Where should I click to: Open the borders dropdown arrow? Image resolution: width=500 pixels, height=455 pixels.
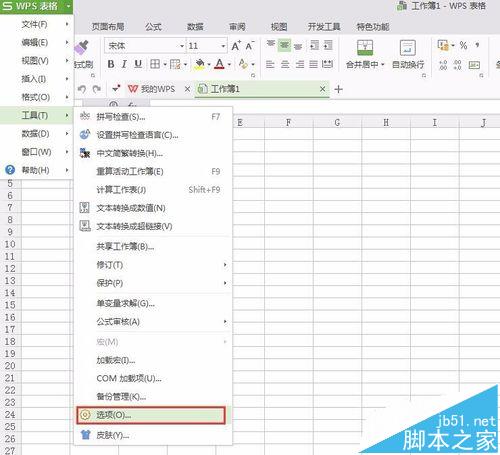165,64
